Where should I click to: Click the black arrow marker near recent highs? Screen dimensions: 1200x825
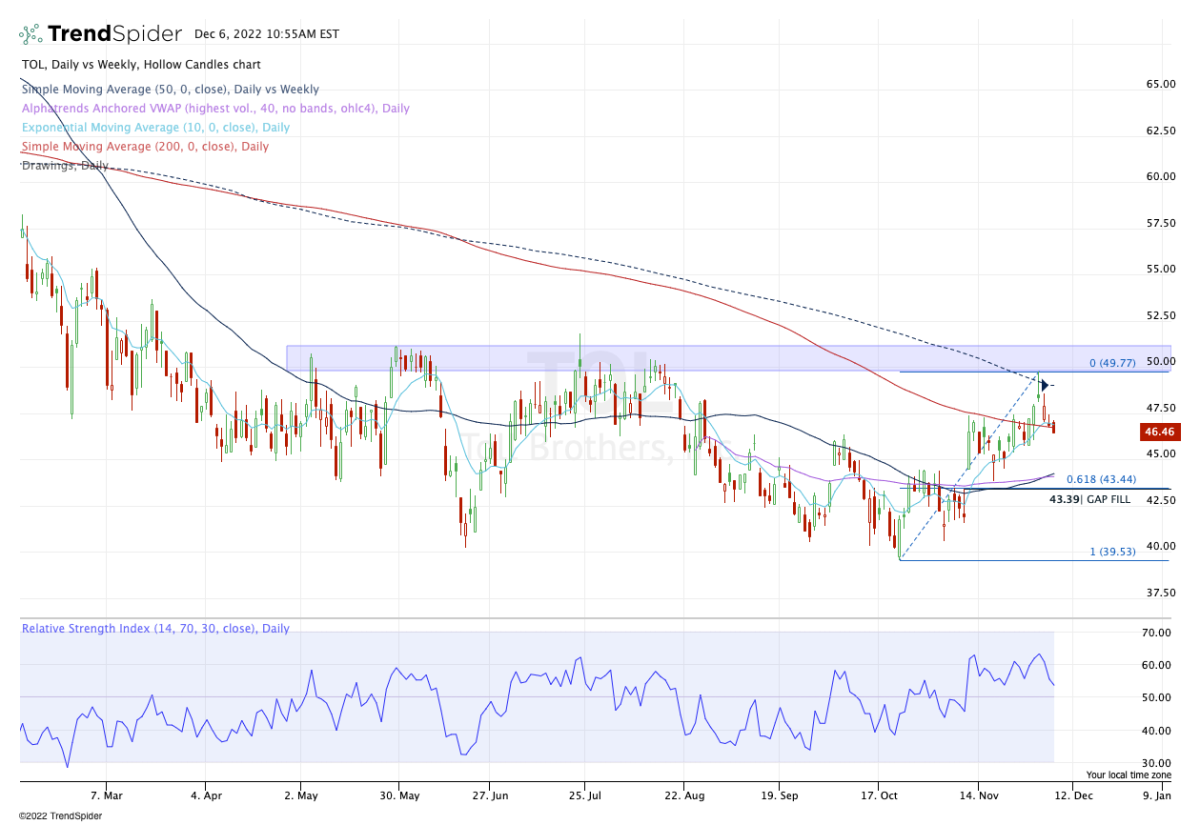tap(1043, 384)
